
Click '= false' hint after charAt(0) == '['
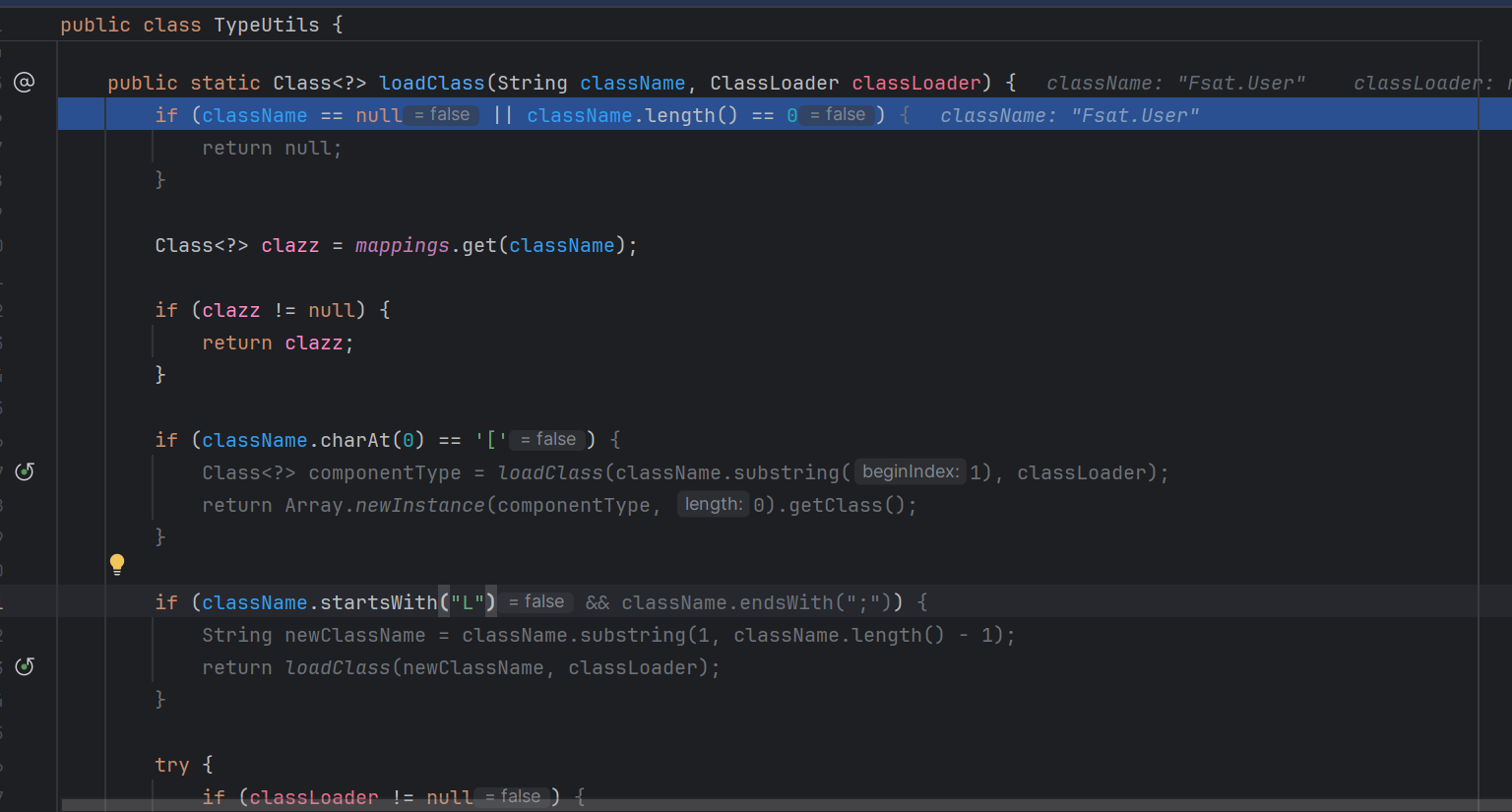click(x=548, y=440)
